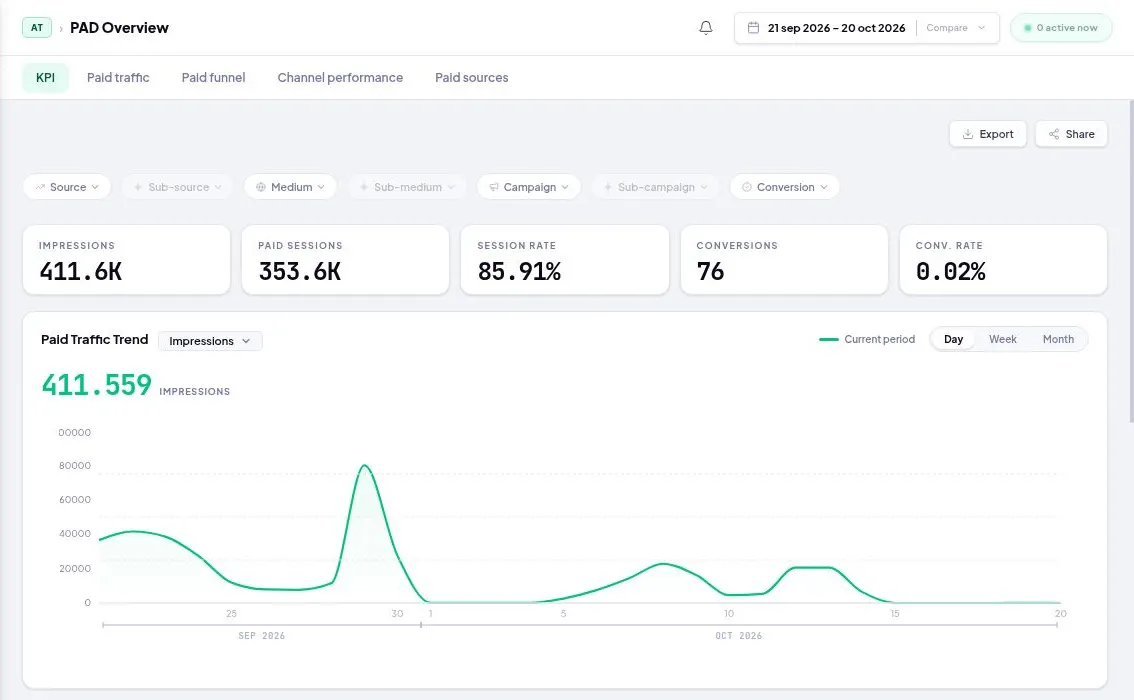Click the Share button

click(1071, 134)
